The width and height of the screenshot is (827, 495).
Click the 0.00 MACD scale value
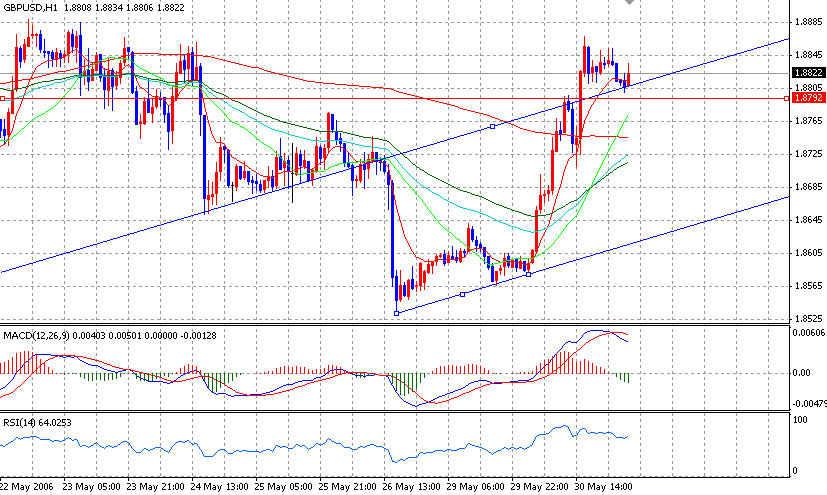(801, 373)
